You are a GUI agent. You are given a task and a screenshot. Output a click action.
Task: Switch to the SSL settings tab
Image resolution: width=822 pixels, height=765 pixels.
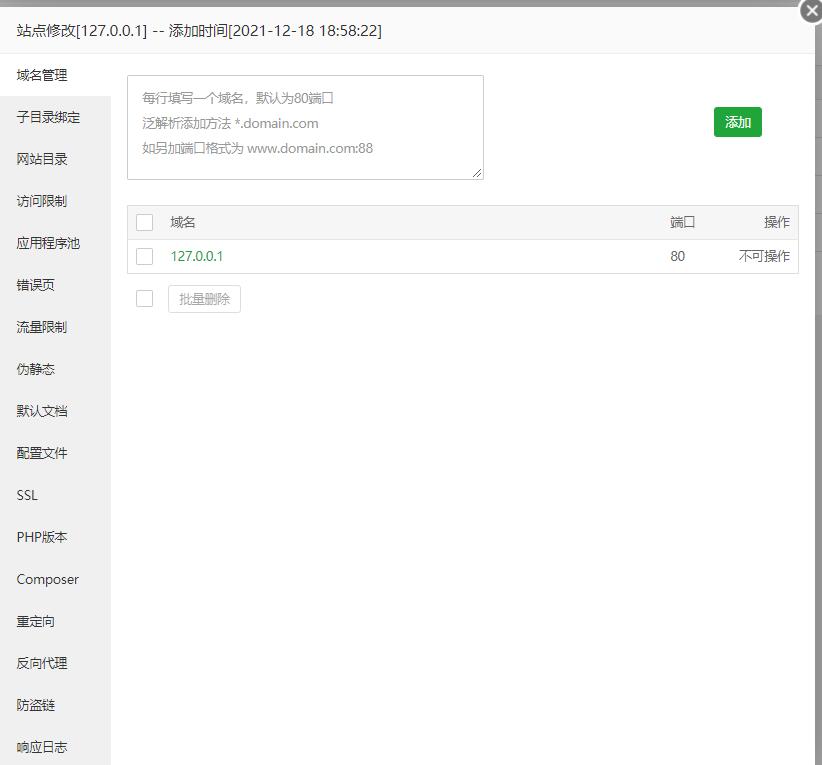tap(27, 495)
